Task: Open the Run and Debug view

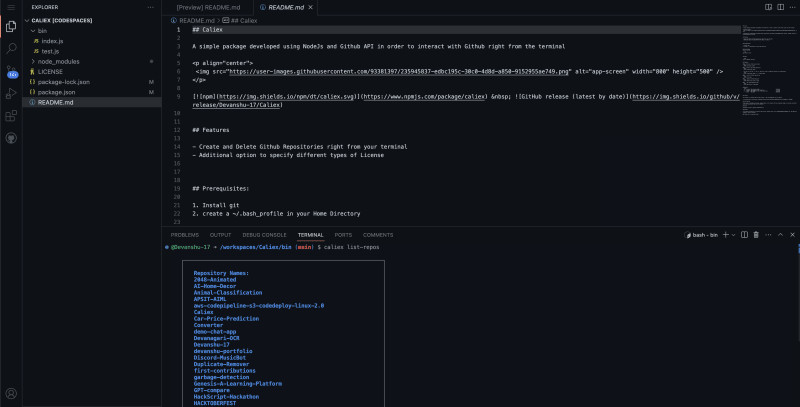Action: pyautogui.click(x=11, y=94)
